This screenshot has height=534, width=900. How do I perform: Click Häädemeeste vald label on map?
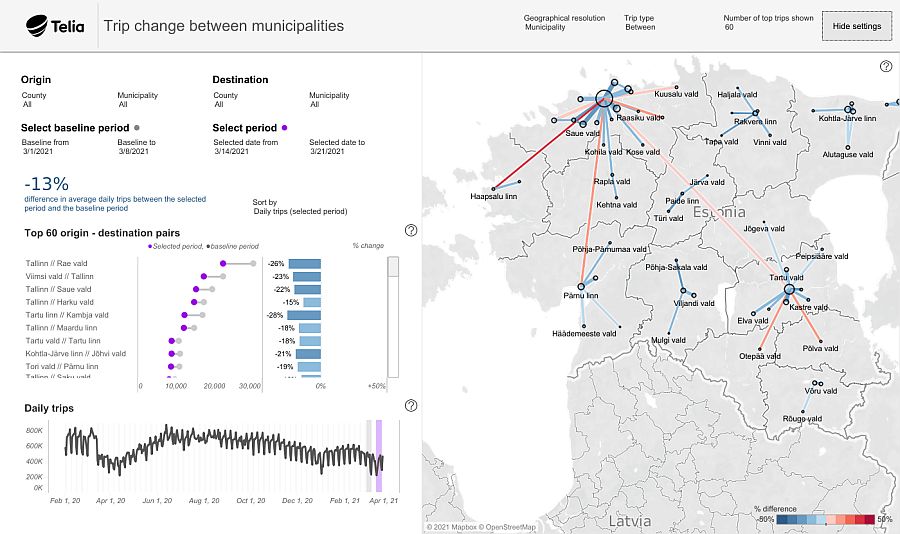(584, 334)
